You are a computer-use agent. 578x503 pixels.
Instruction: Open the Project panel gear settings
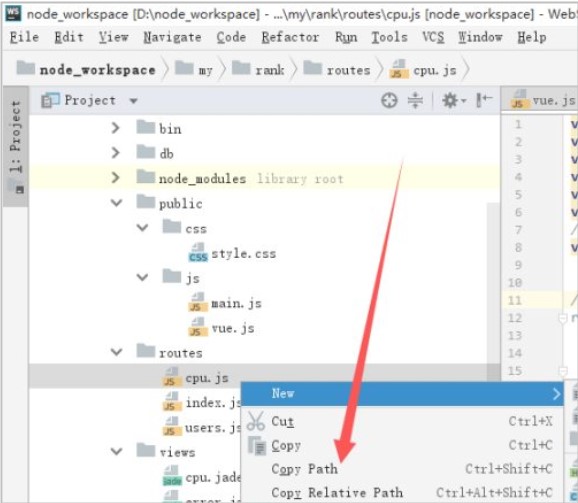point(454,100)
